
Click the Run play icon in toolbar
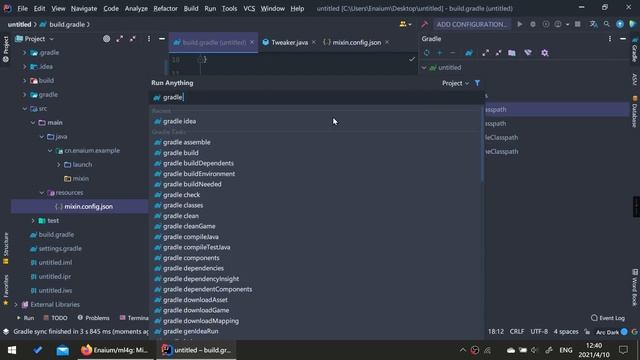[x=520, y=24]
